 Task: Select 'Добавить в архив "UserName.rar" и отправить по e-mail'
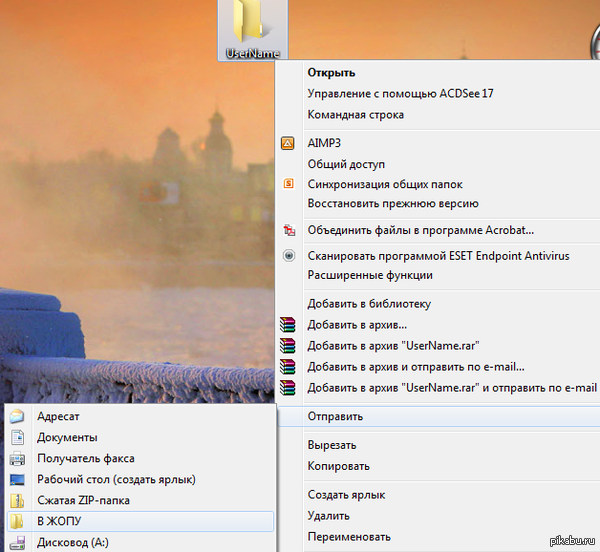click(452, 388)
